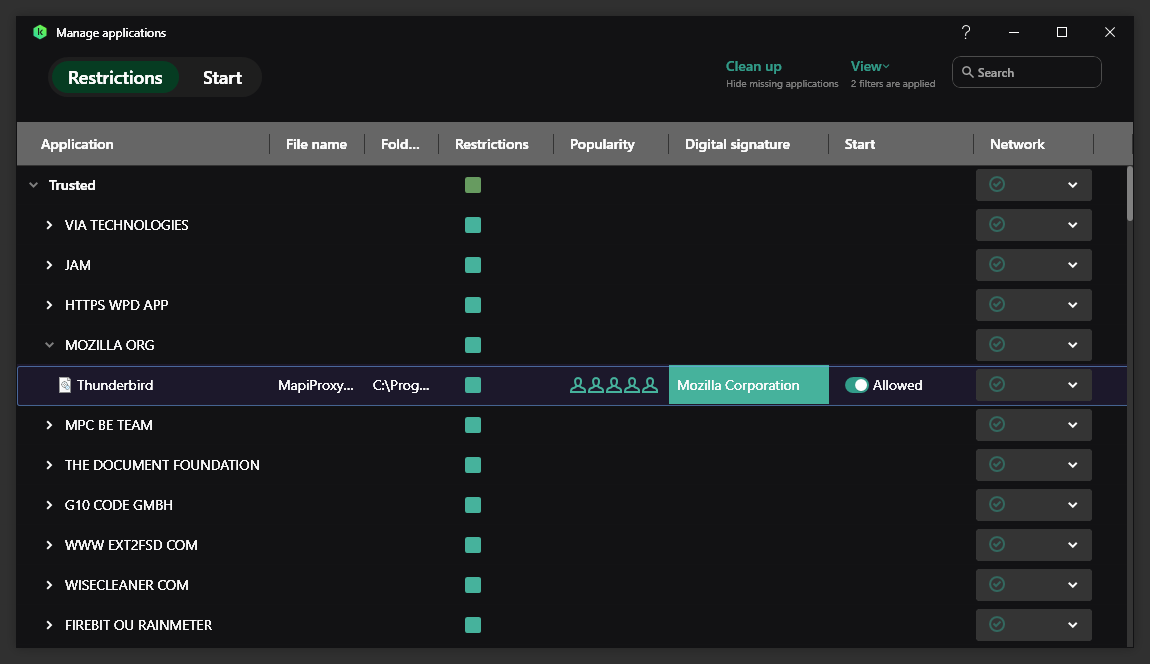Click the Kaspersky logo icon in title bar

coord(40,32)
